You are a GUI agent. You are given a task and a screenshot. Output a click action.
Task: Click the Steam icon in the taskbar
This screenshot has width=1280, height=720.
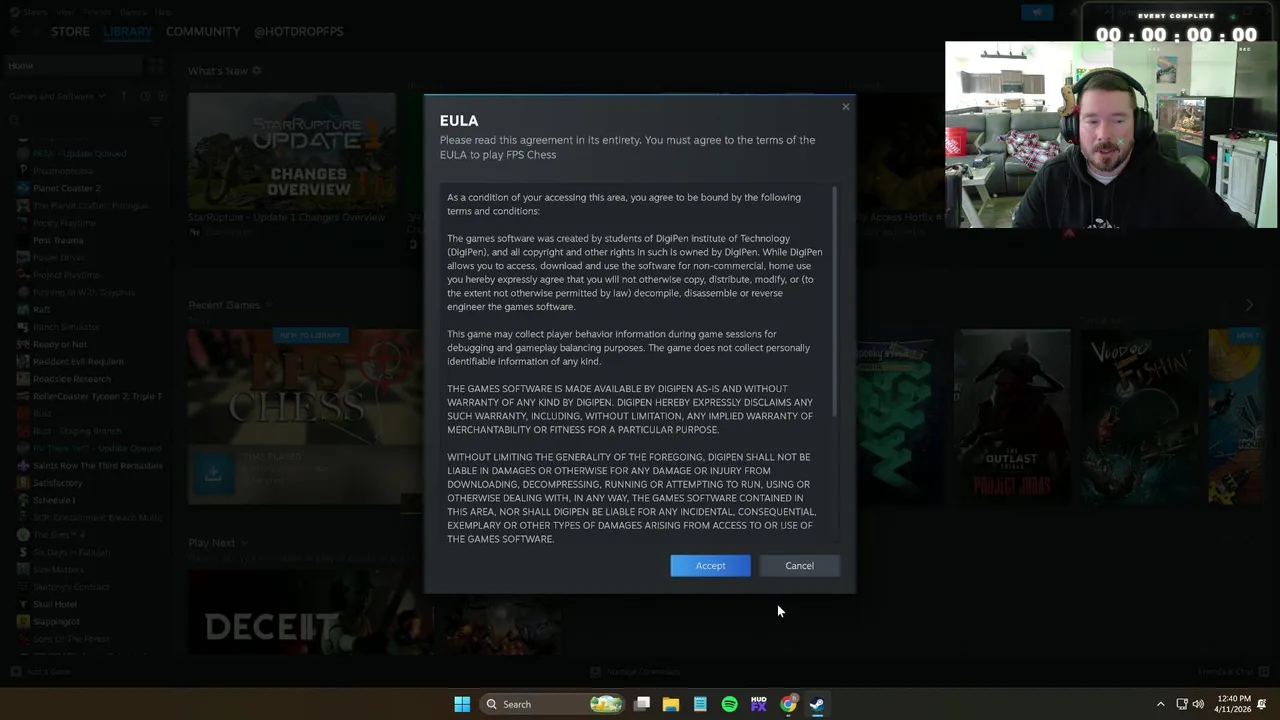pos(817,704)
